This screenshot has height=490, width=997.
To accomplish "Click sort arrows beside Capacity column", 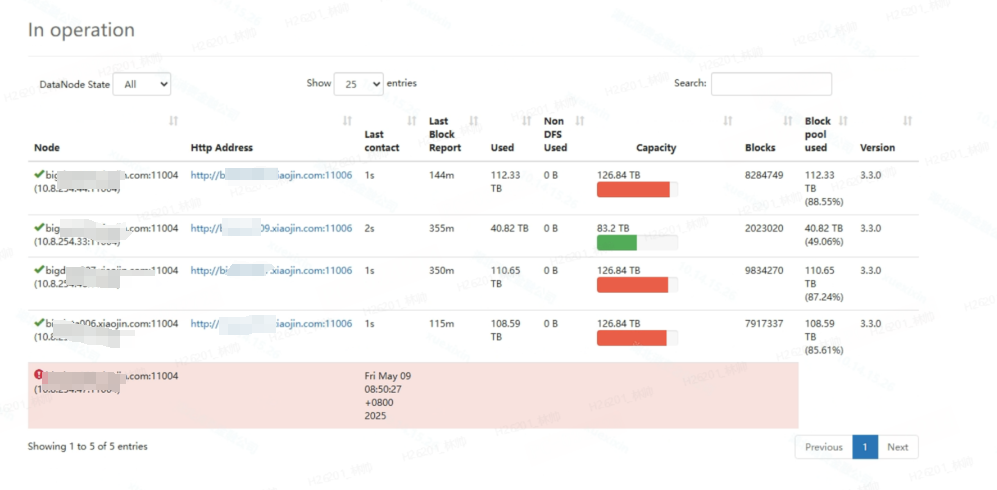I will [727, 121].
